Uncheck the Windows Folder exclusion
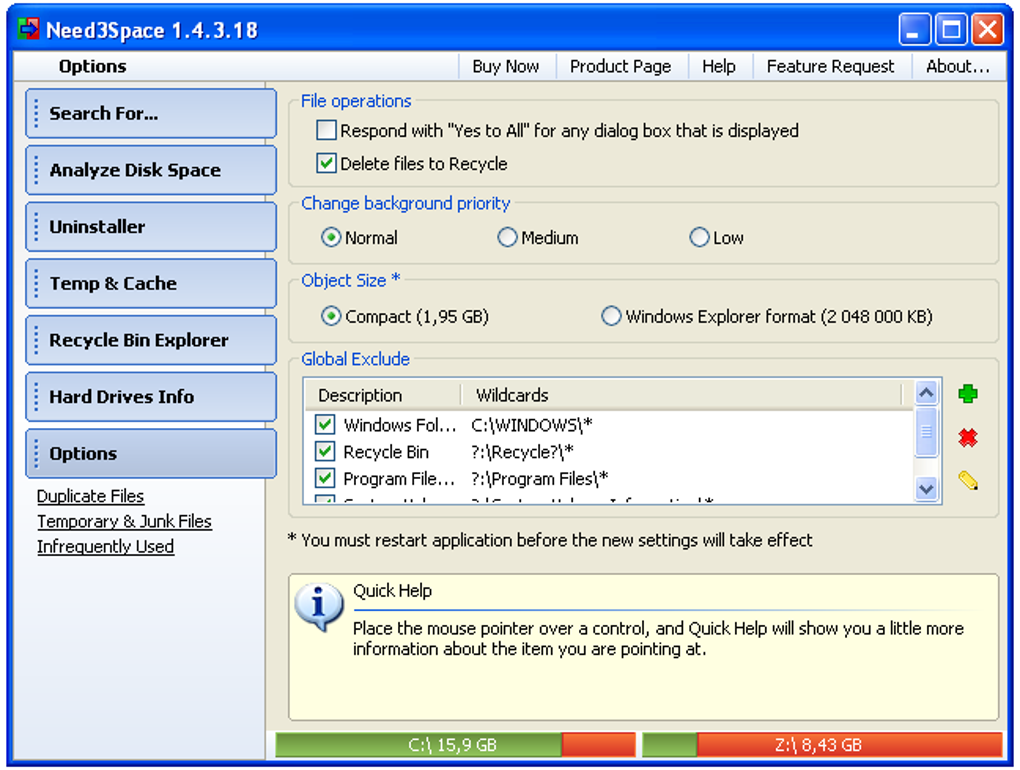 click(325, 425)
